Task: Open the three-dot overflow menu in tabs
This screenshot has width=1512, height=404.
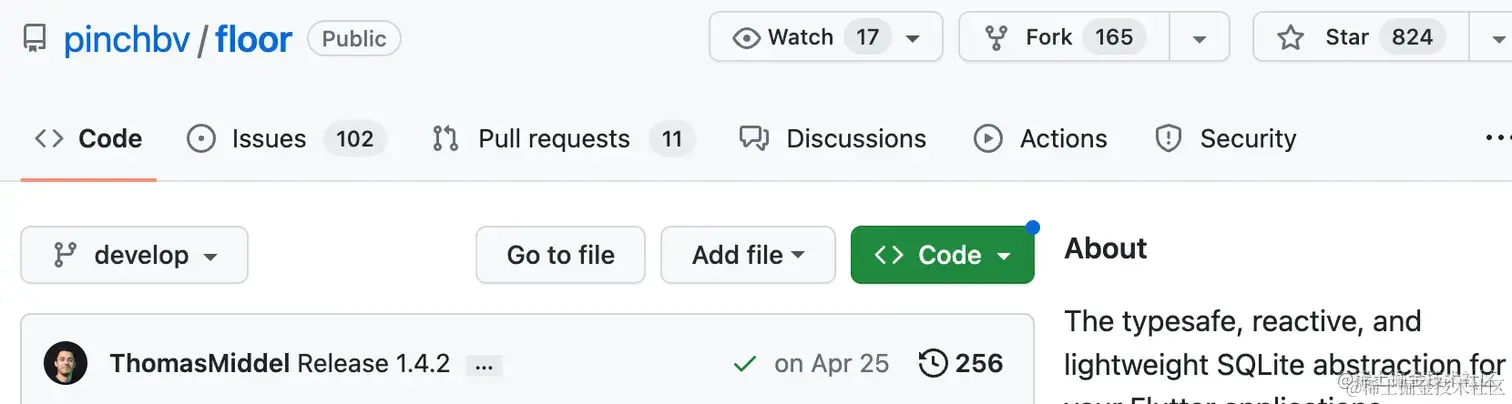Action: (x=1497, y=138)
